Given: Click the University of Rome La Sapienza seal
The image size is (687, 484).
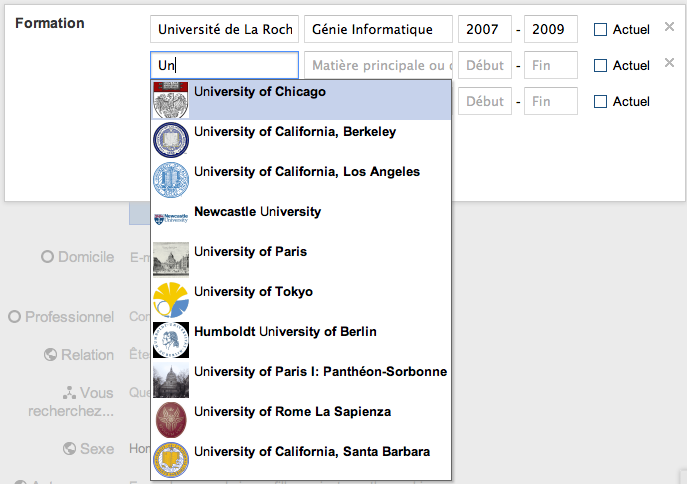Looking at the screenshot, I should tap(171, 420).
